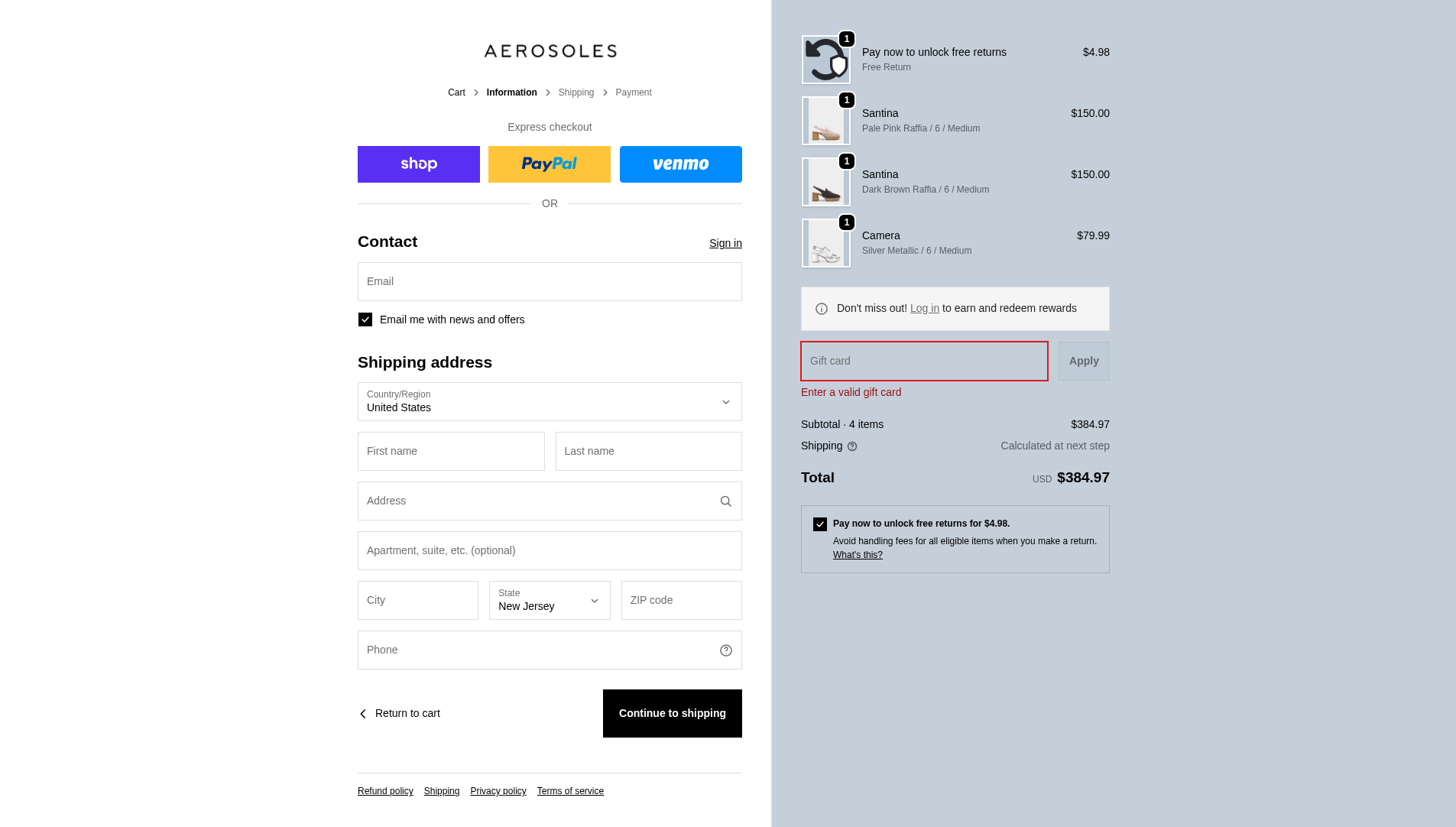This screenshot has height=827, width=1456.
Task: Uncheck Email me with news and offers
Action: tap(365, 319)
